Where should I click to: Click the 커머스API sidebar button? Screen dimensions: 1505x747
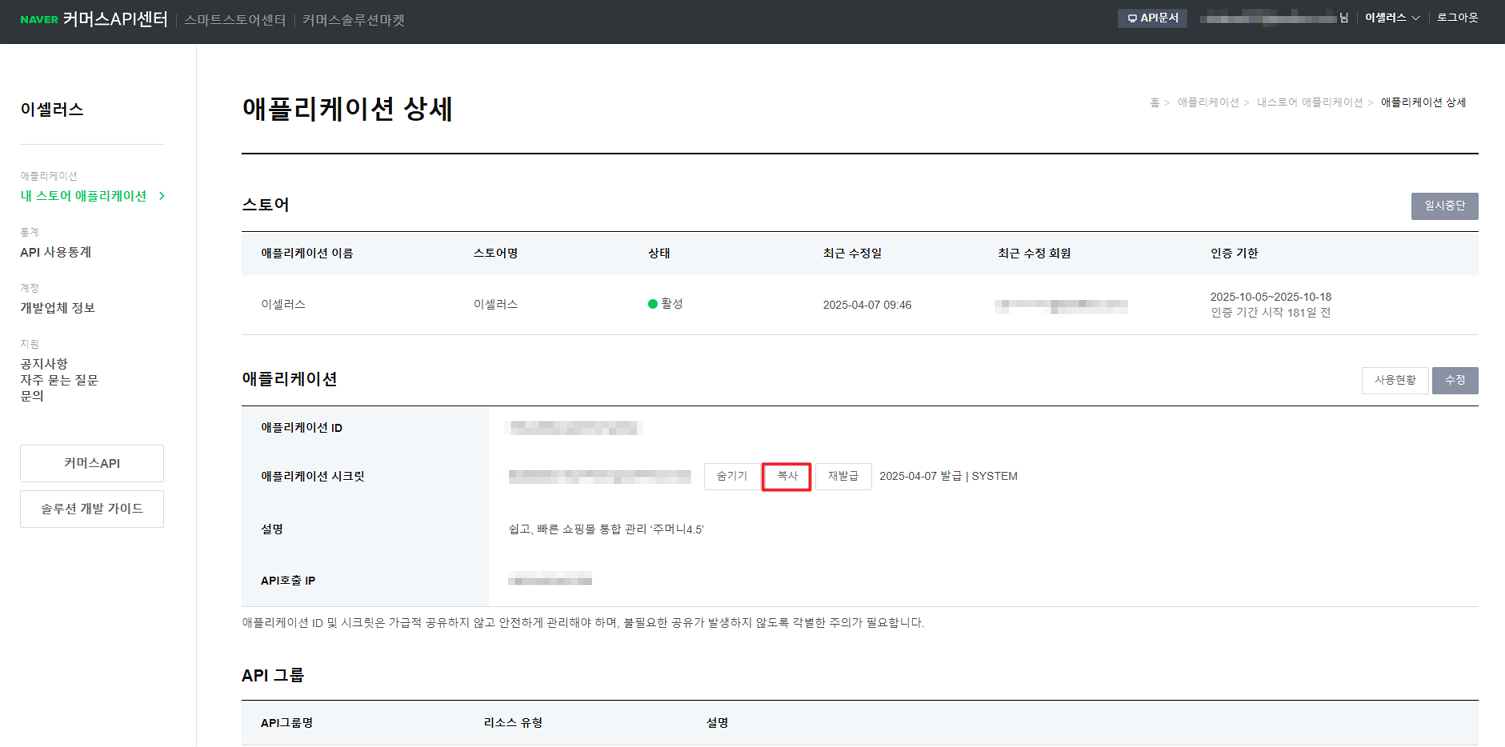pos(92,463)
